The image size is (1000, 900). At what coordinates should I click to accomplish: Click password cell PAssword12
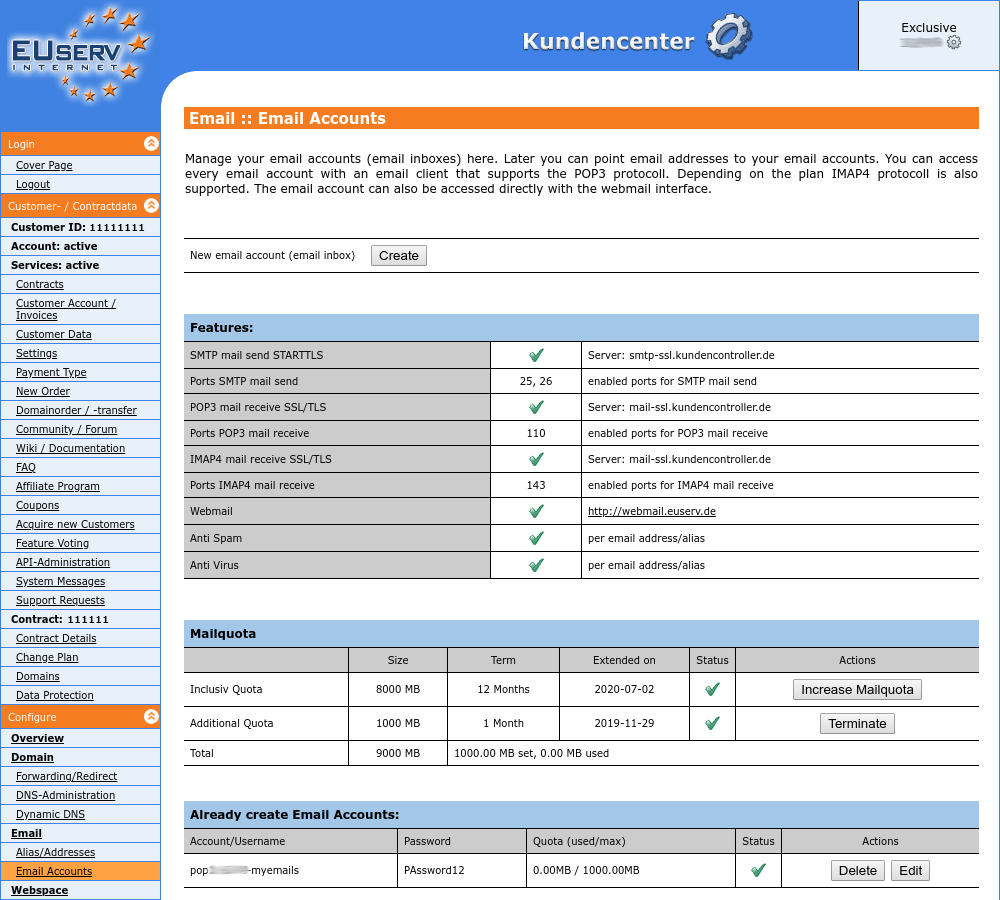[434, 871]
